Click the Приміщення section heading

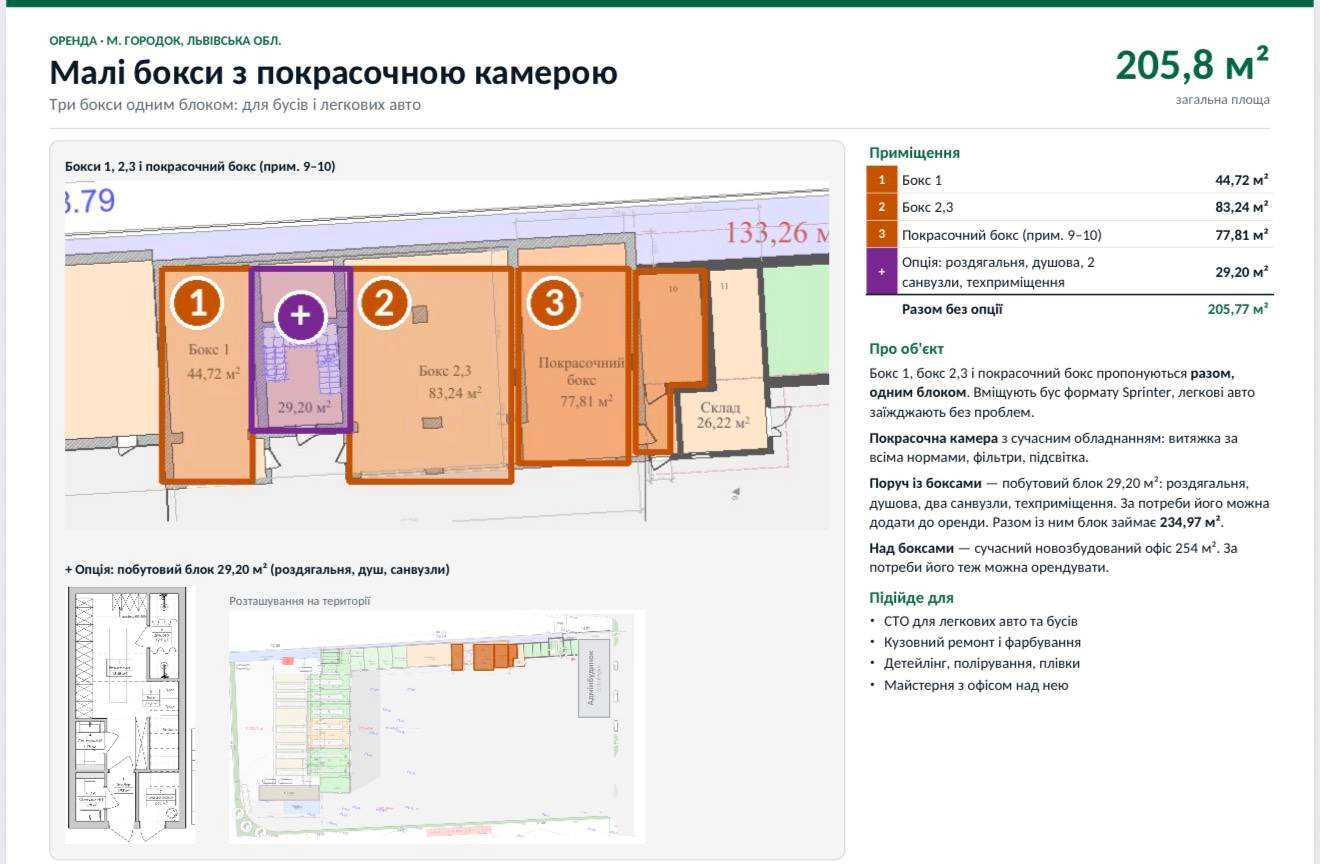click(914, 153)
